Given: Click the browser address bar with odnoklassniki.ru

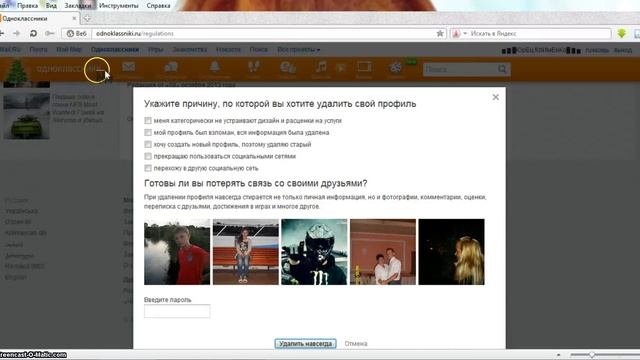Looking at the screenshot, I should 263,33.
